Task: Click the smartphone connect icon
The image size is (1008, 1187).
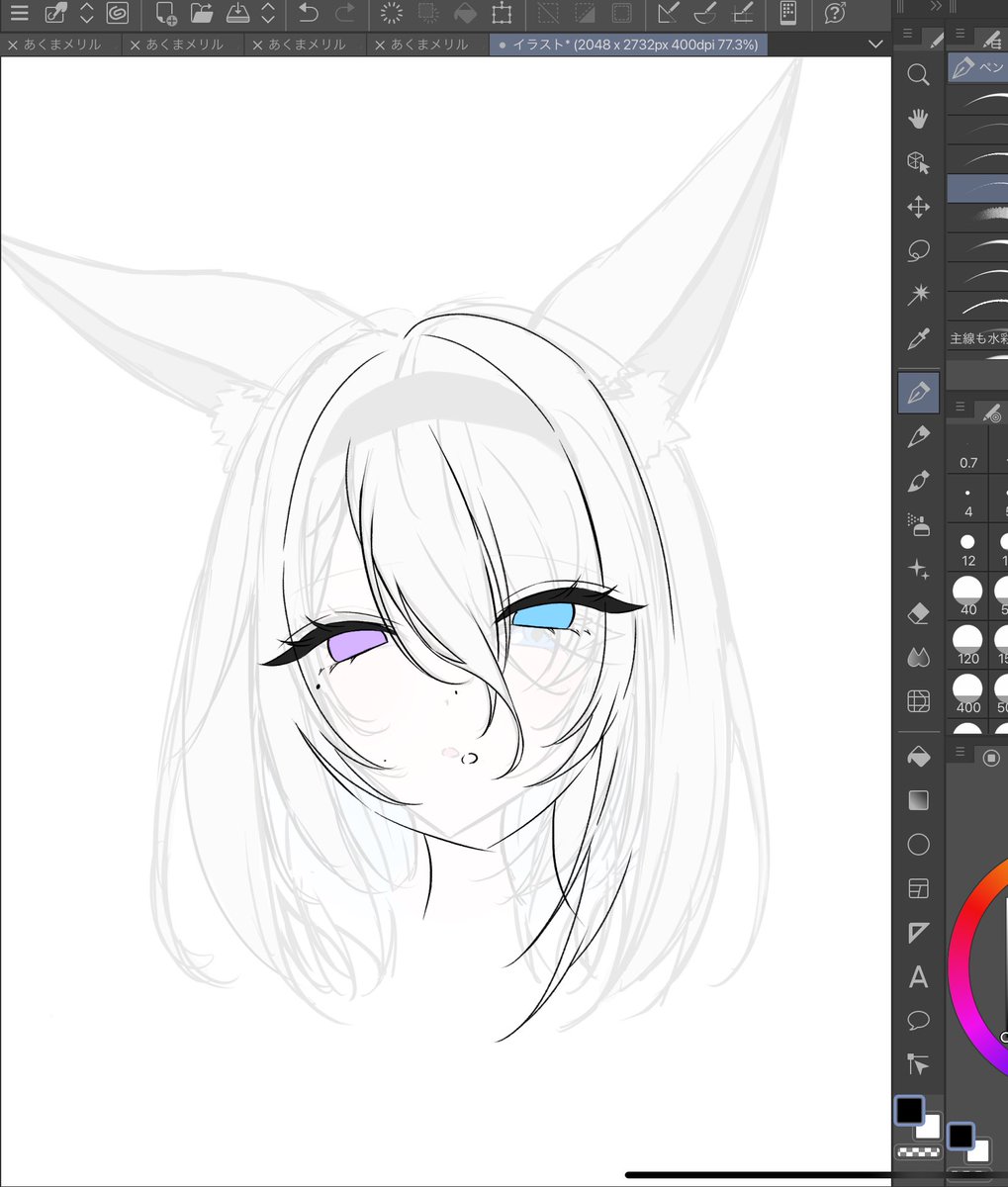Action: (x=788, y=14)
